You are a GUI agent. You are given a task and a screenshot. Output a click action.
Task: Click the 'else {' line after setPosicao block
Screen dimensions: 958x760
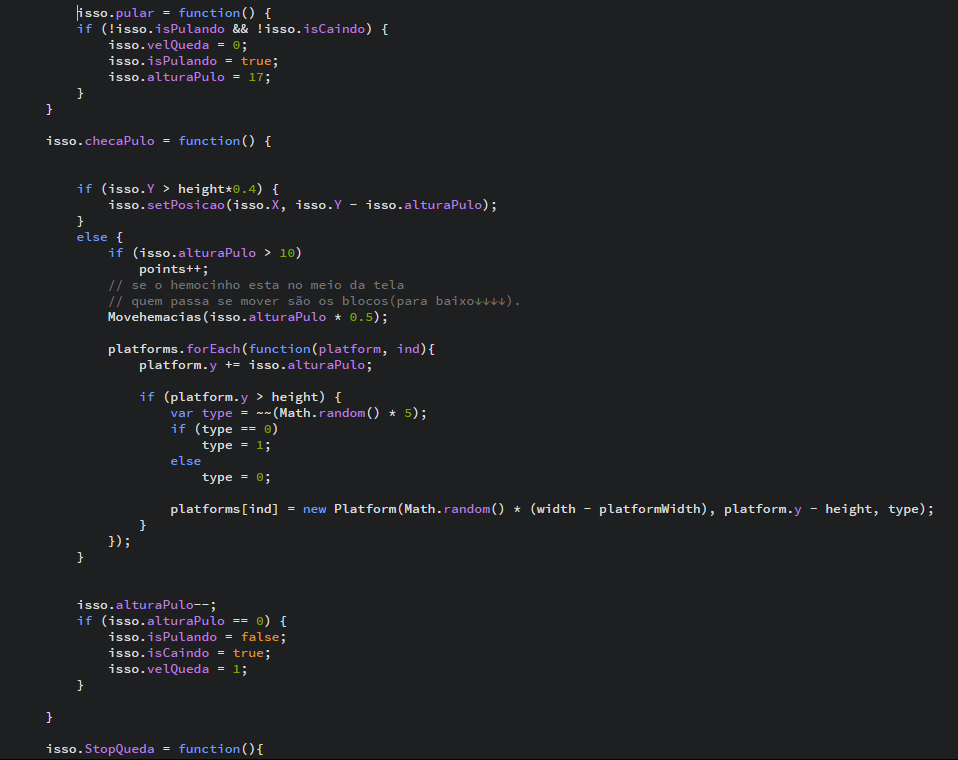point(100,236)
